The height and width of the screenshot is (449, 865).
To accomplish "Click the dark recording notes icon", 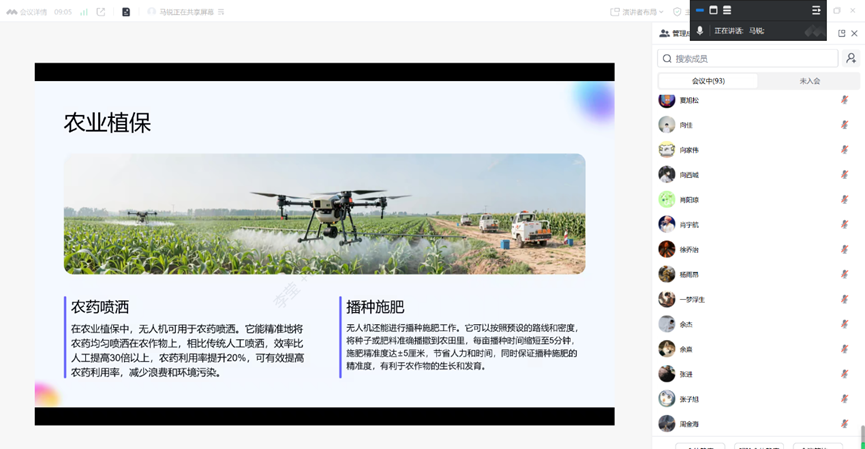I will click(x=126, y=12).
